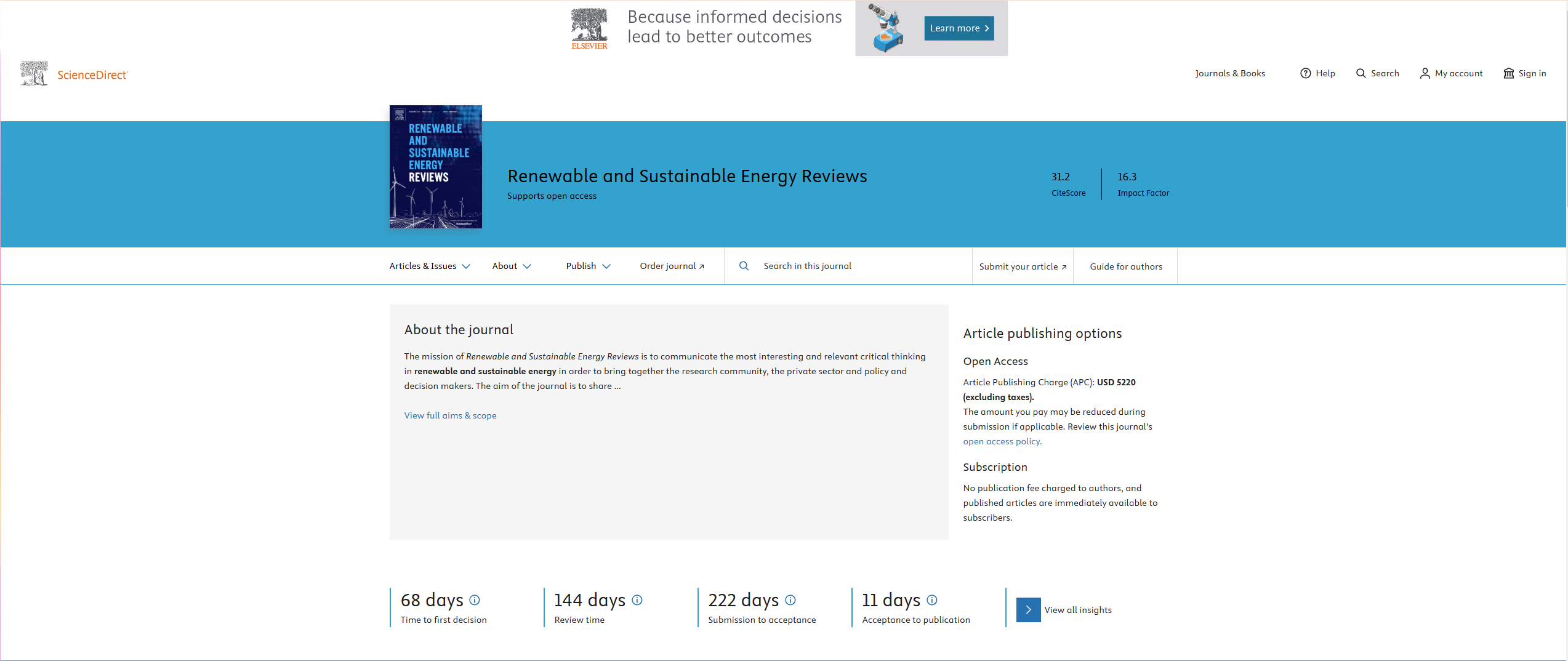Click the Open Access heading
1568x661 pixels.
(995, 361)
